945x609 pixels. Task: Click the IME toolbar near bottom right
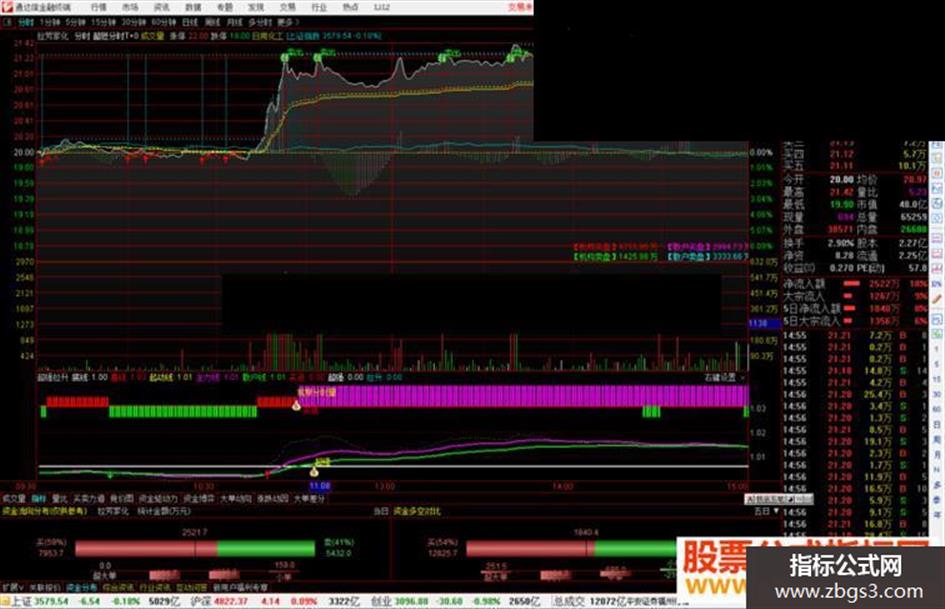click(x=779, y=499)
